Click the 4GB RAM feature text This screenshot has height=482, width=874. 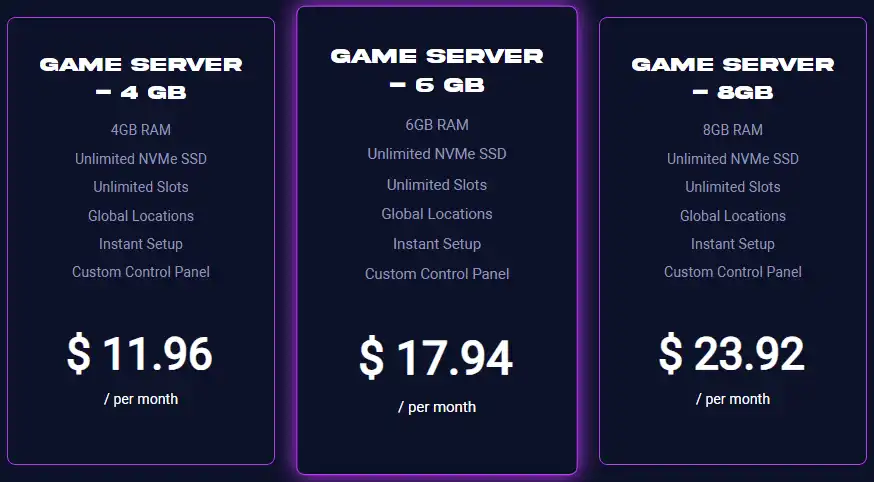coord(141,130)
